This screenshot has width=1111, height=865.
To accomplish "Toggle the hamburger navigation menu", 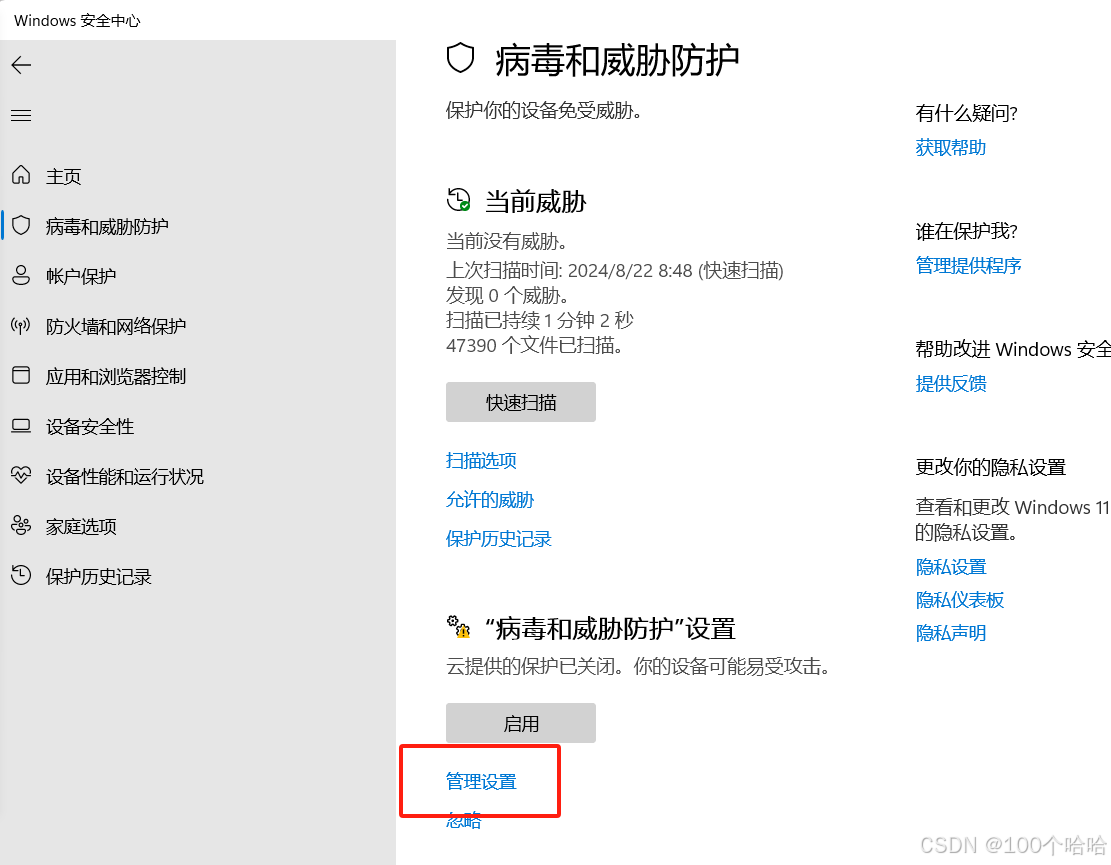I will coord(21,115).
